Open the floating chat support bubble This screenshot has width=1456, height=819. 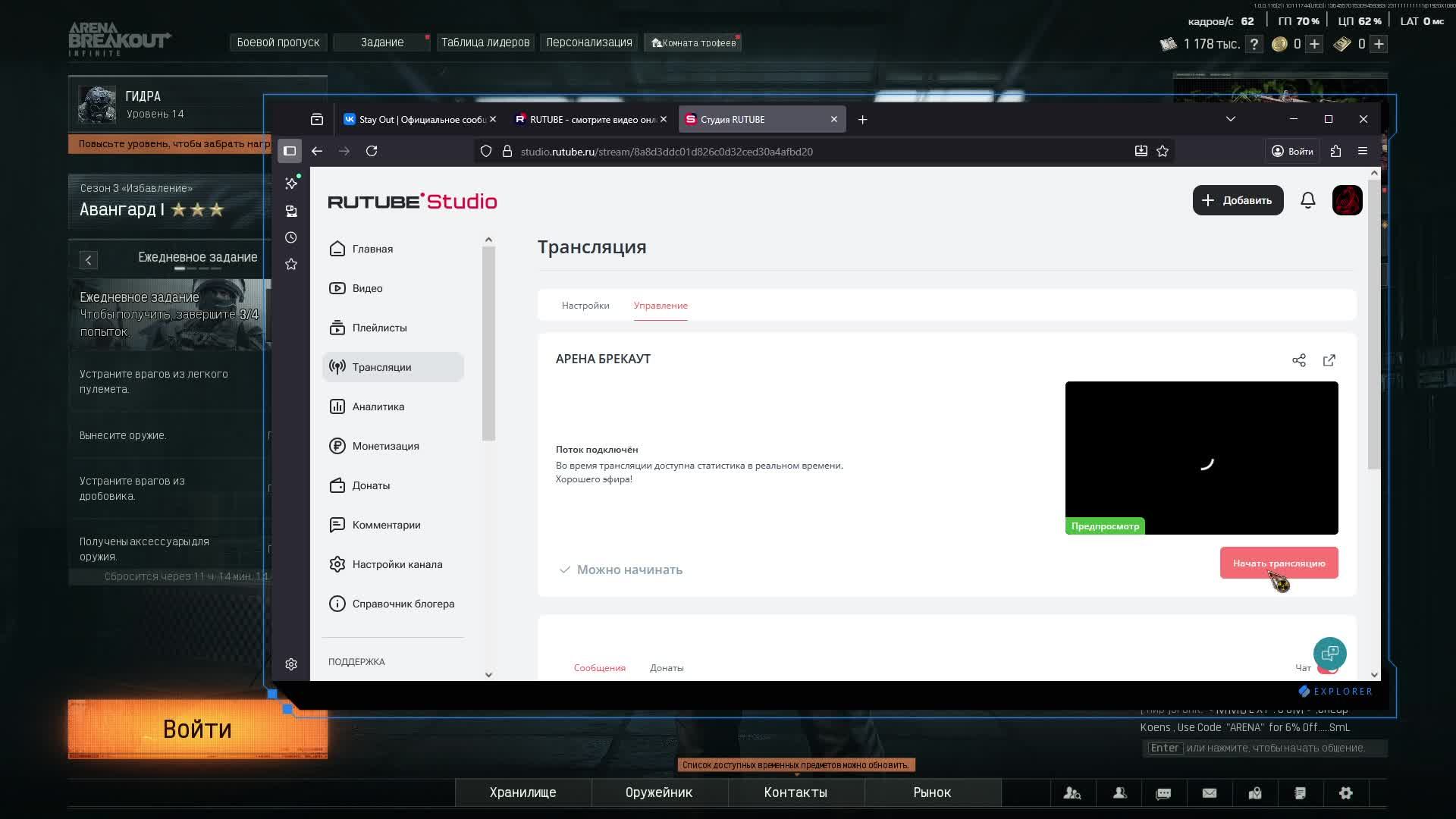pos(1329,653)
